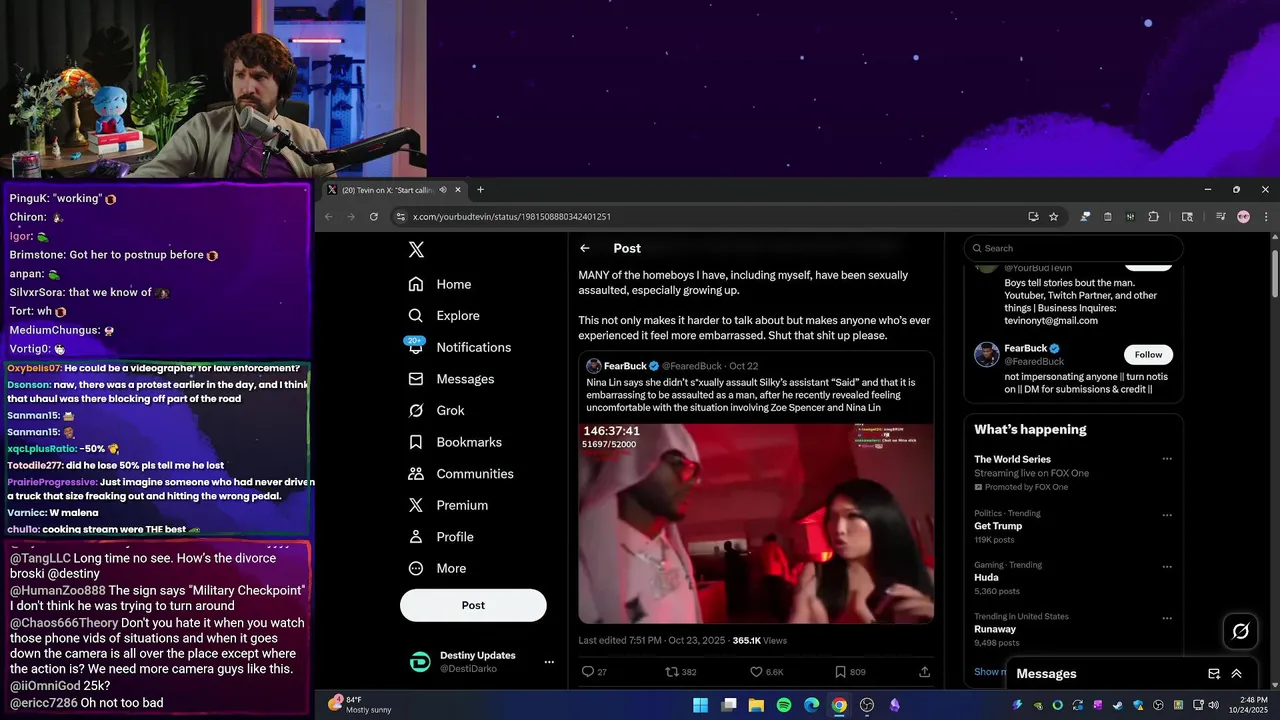This screenshot has height=720, width=1280.
Task: Open the Chrome profile avatar
Action: (1243, 216)
